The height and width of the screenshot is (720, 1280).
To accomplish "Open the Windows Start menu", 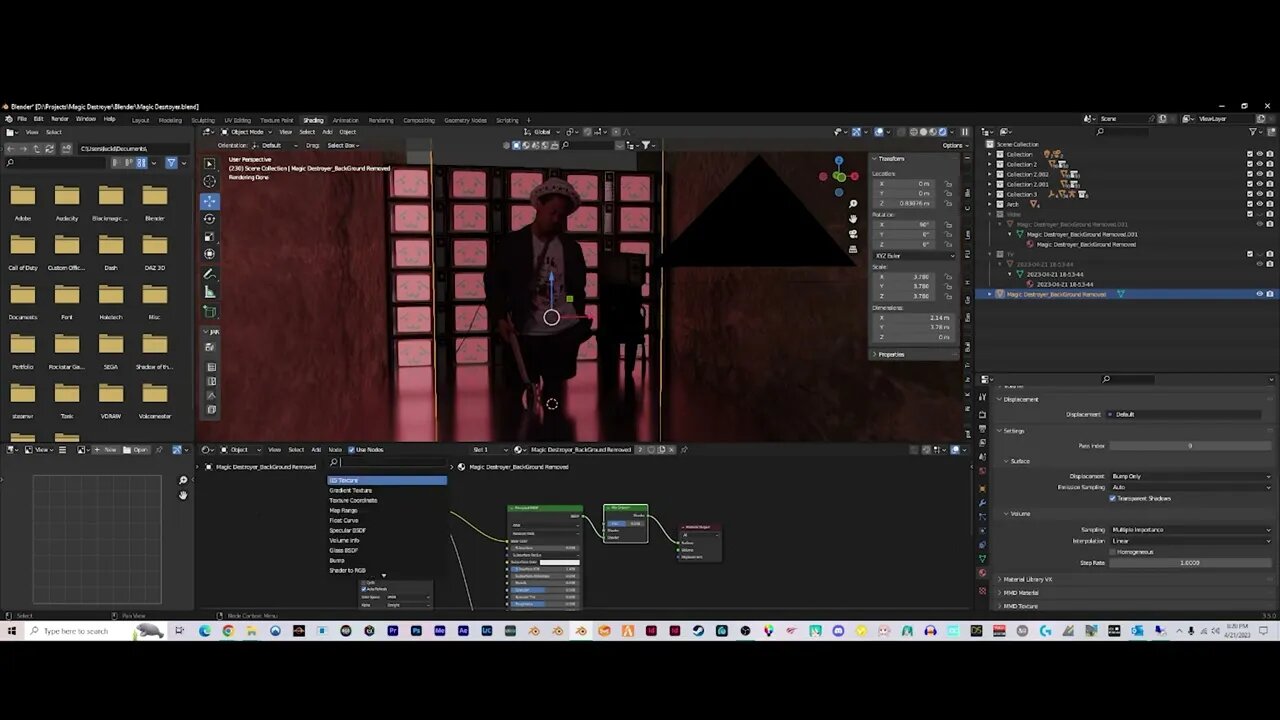I will pyautogui.click(x=12, y=631).
